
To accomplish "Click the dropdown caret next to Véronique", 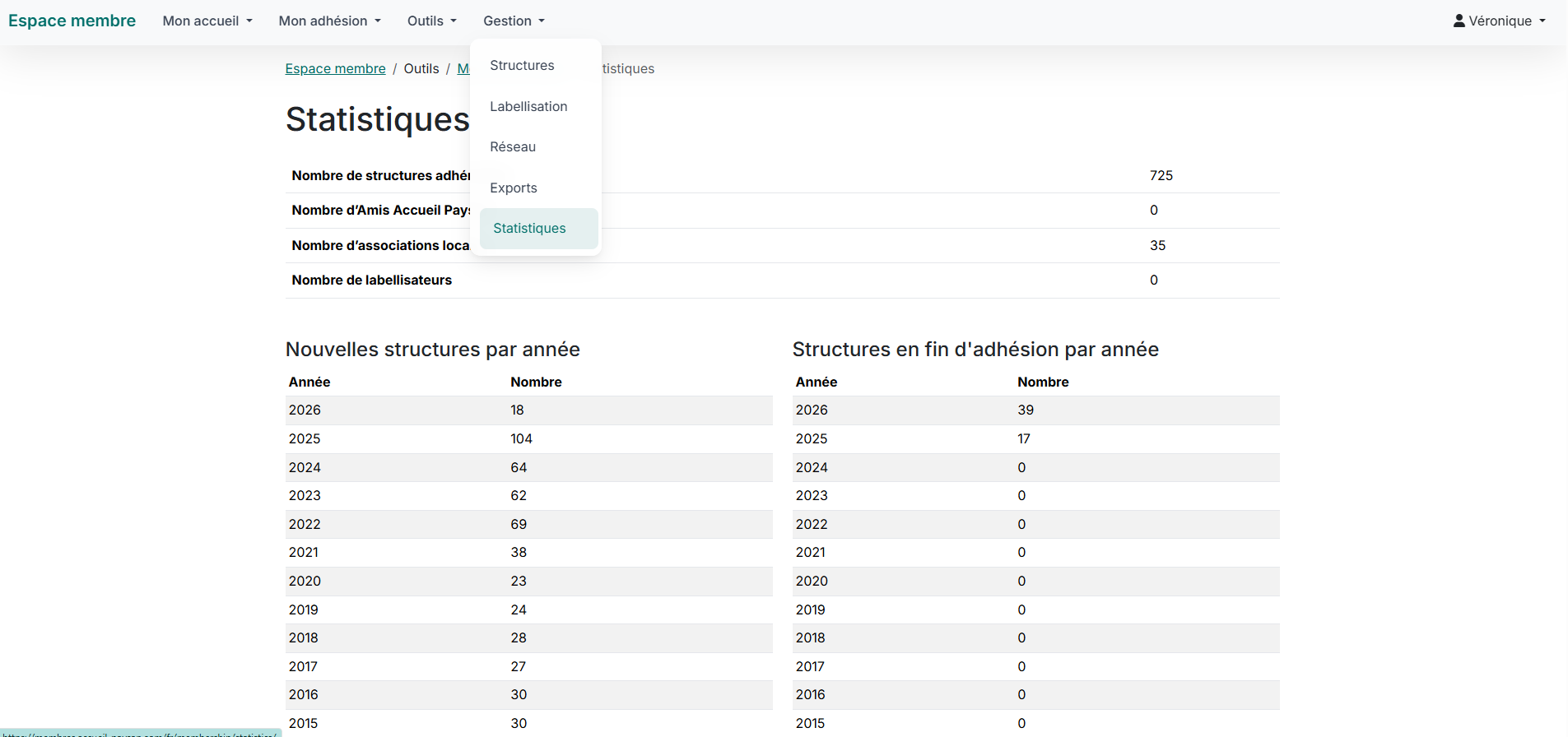I will [x=1542, y=21].
